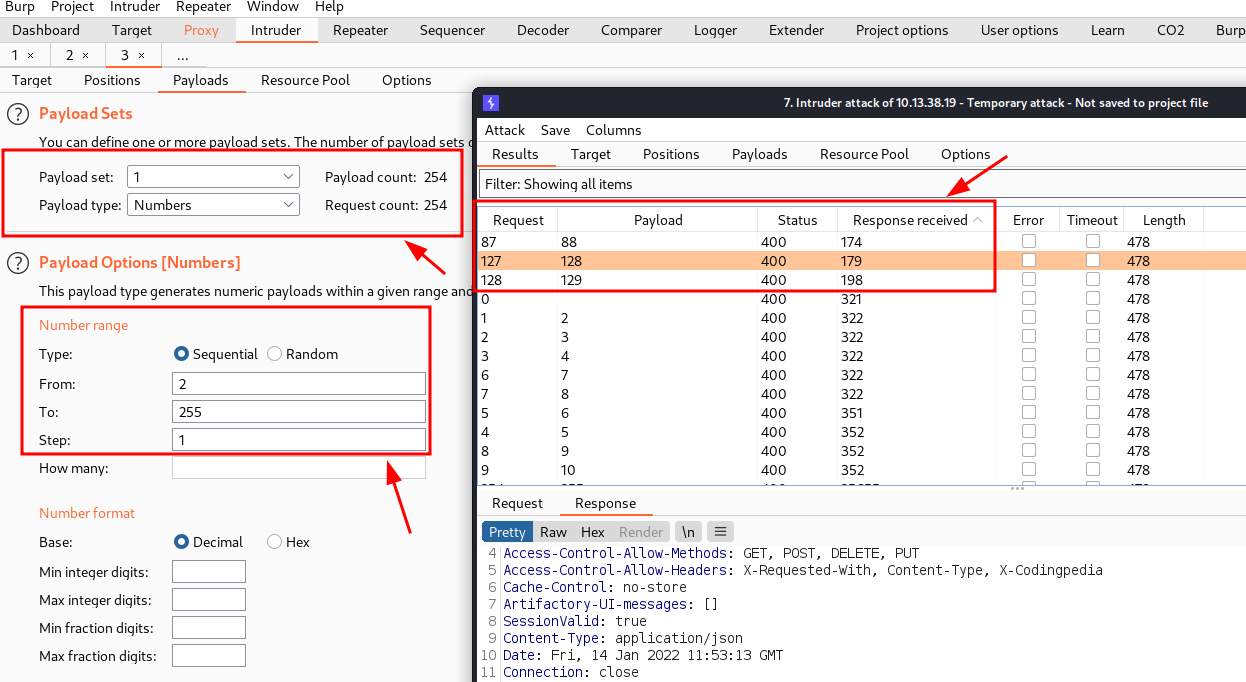Sort results by Length column

point(1164,220)
